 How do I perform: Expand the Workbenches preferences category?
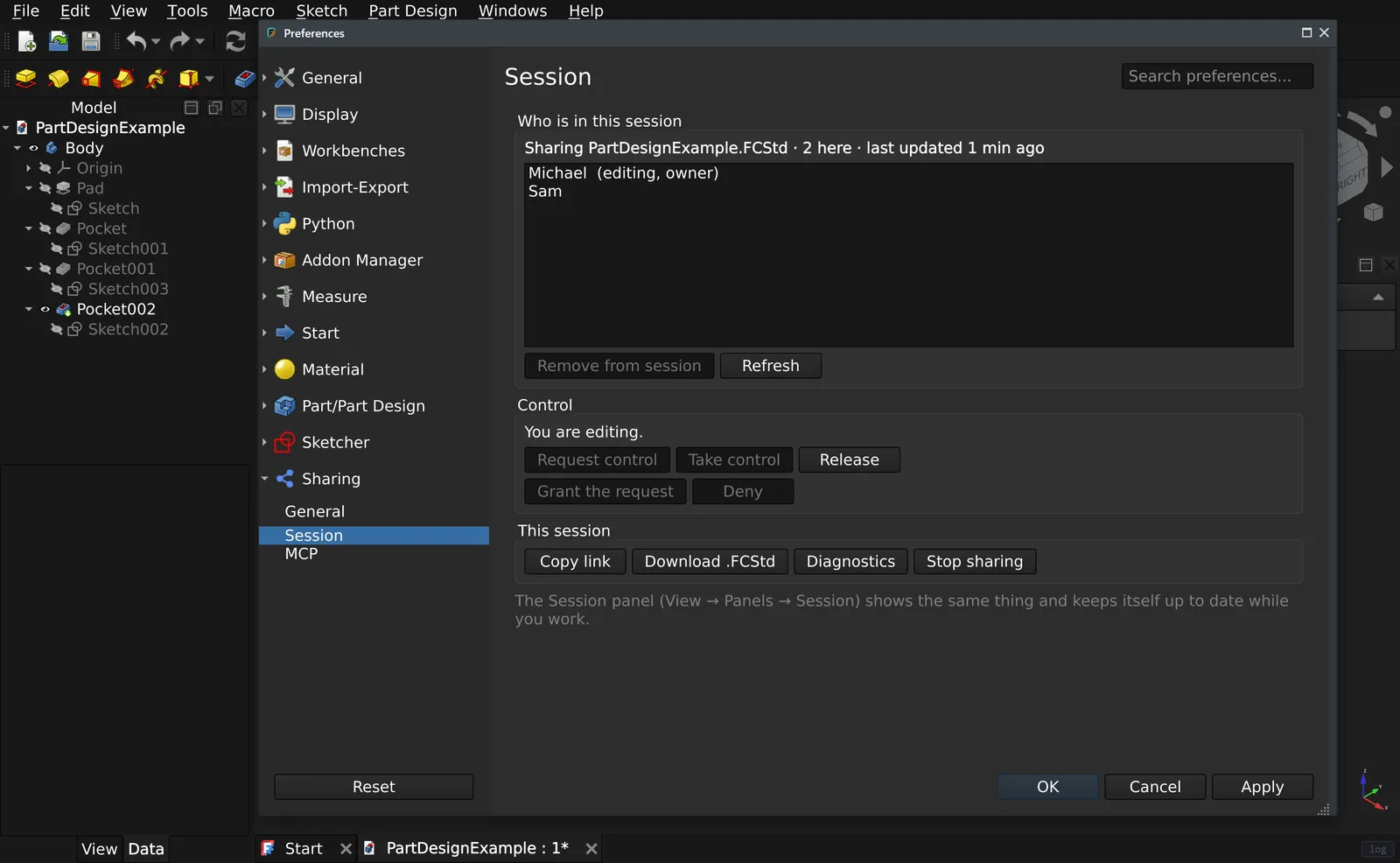pyautogui.click(x=264, y=151)
